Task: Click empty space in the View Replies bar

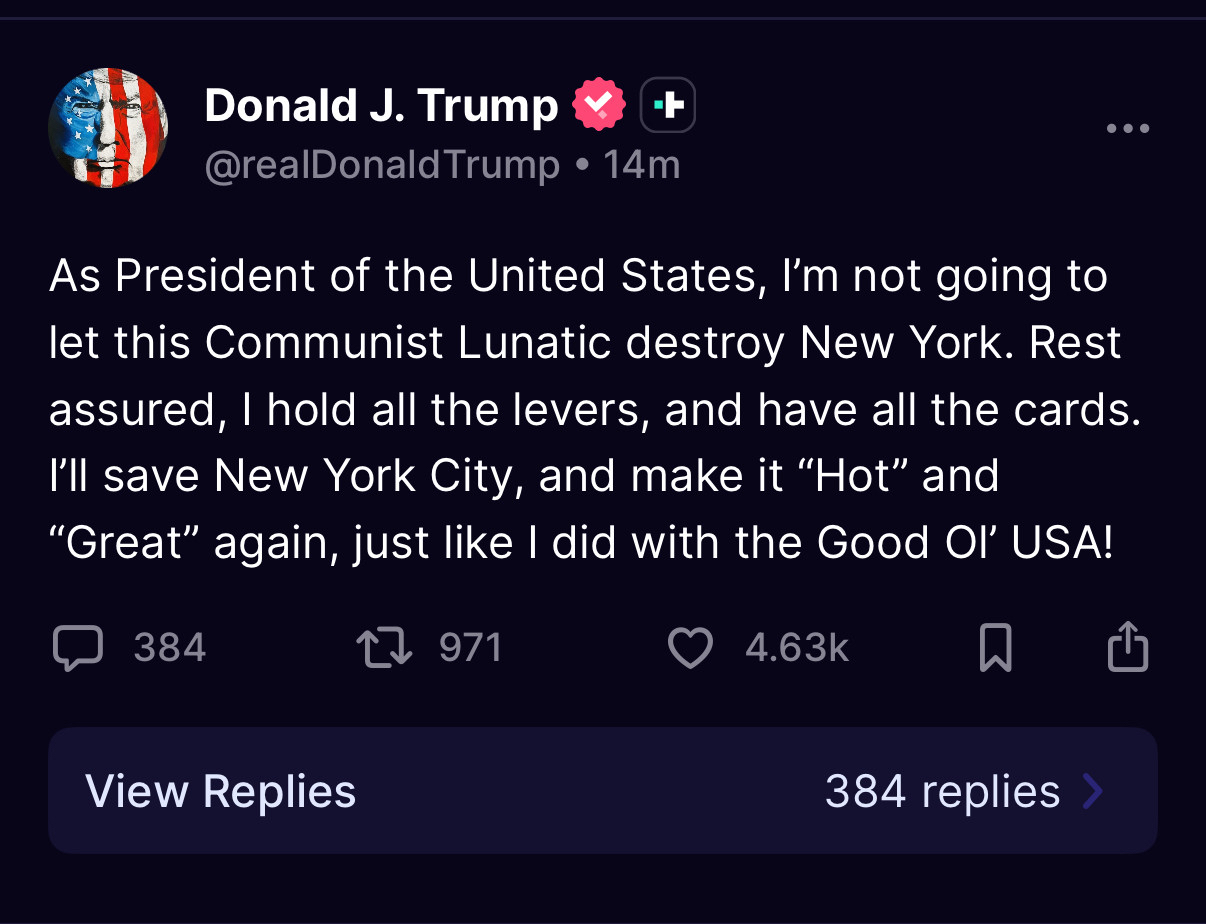Action: 590,791
